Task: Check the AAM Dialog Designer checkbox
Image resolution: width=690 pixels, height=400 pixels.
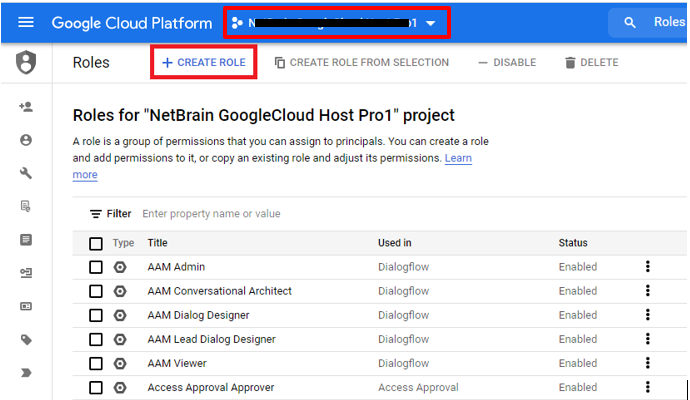Action: pyautogui.click(x=95, y=316)
